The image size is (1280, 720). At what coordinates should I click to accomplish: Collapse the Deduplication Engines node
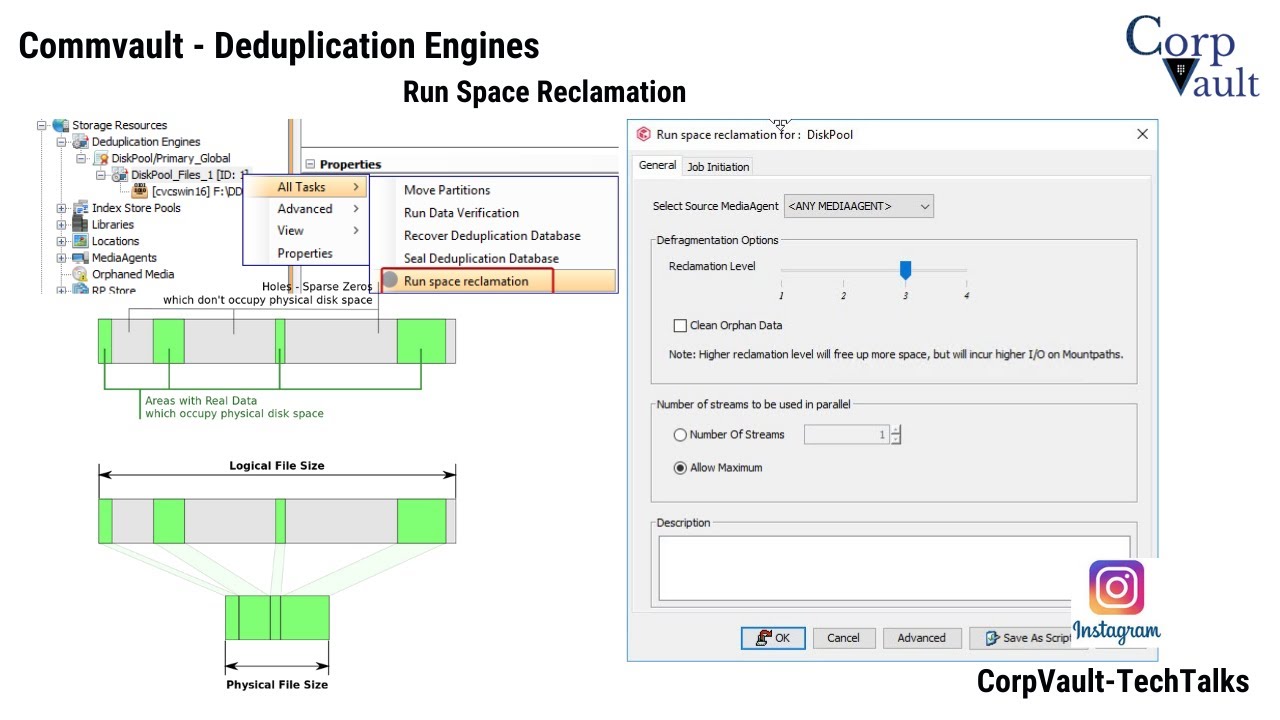click(62, 142)
